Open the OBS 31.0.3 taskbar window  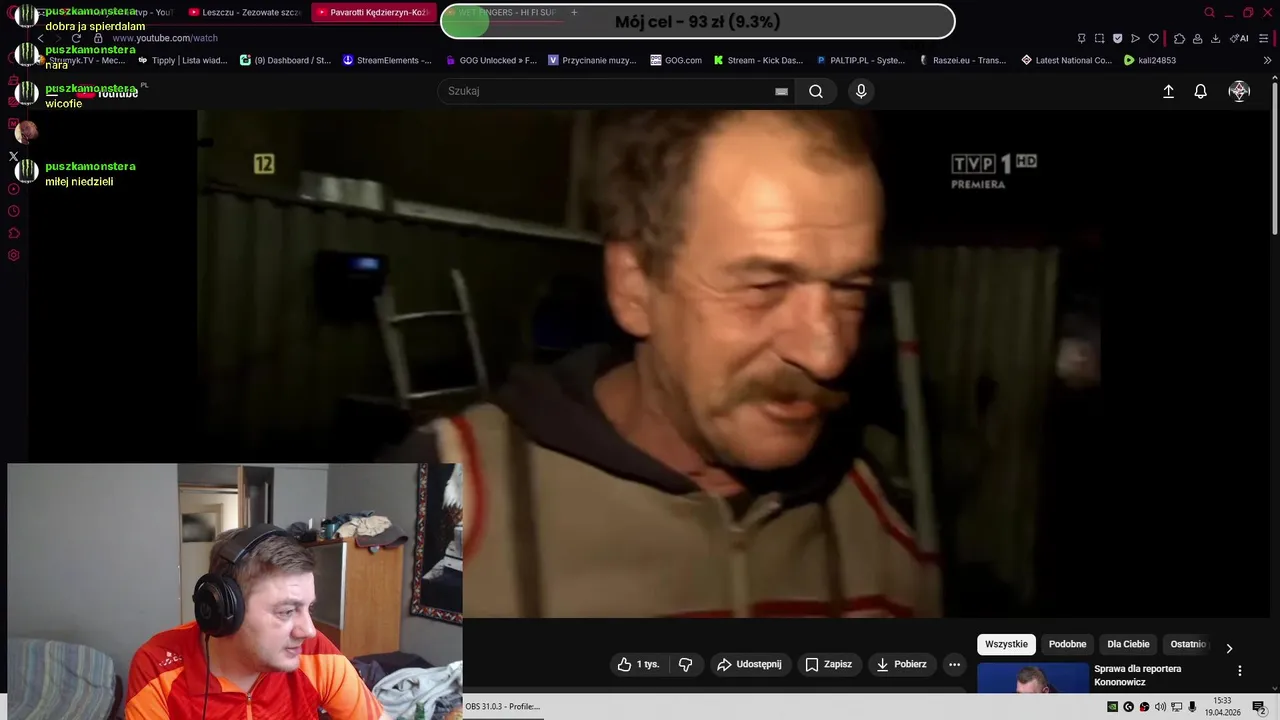click(503, 706)
